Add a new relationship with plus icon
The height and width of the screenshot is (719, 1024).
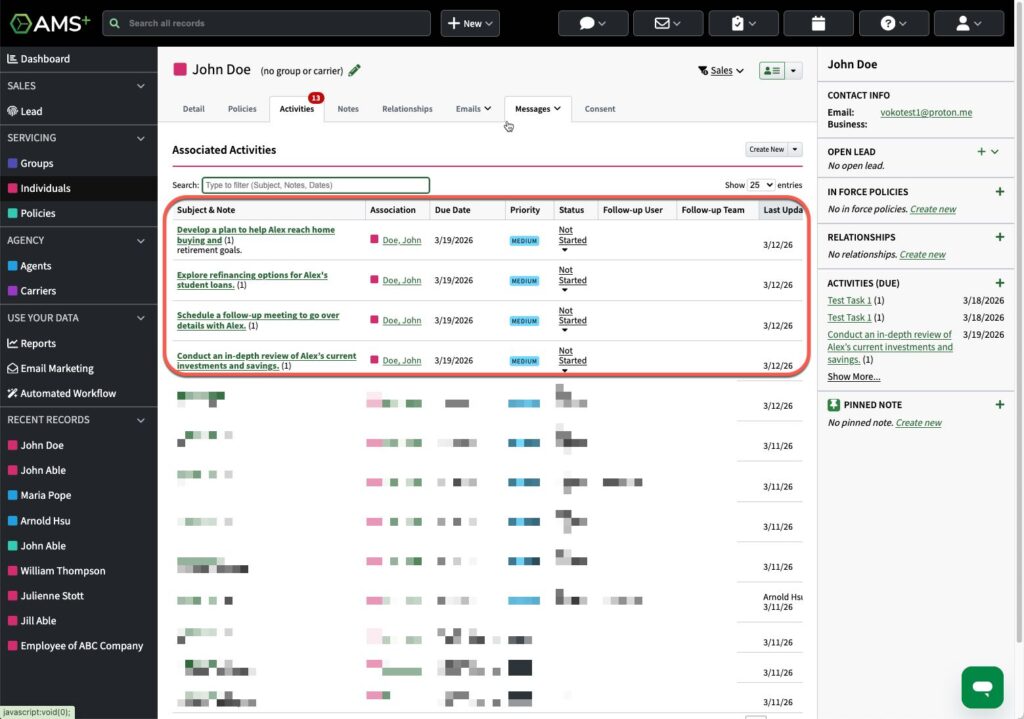(999, 237)
